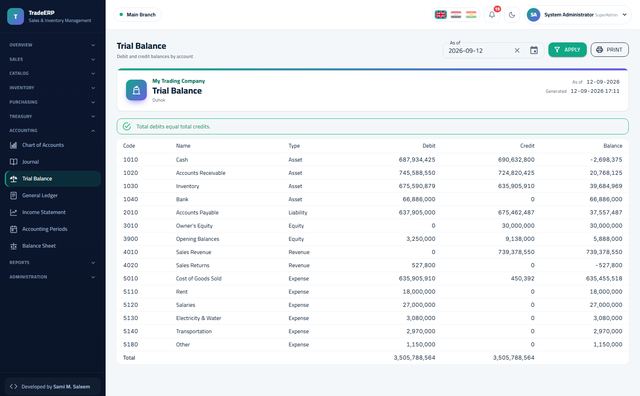Go to General Ledger

52,195
